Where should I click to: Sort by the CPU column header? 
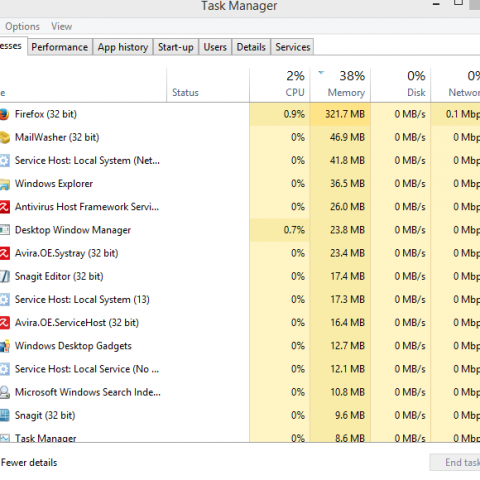coord(280,85)
